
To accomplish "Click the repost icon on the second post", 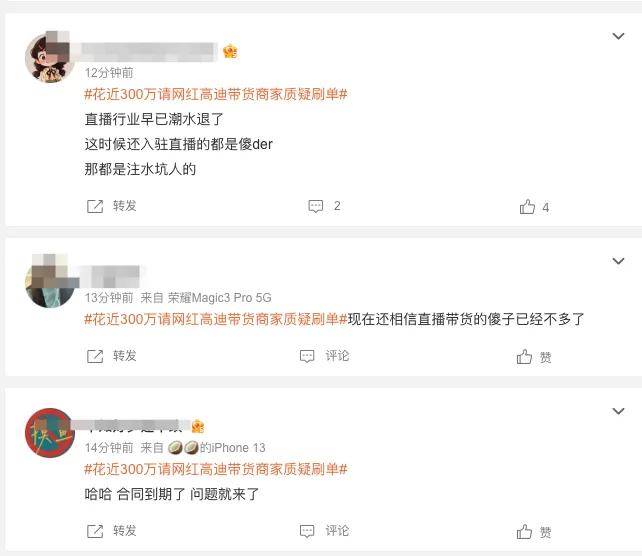I will tap(95, 356).
